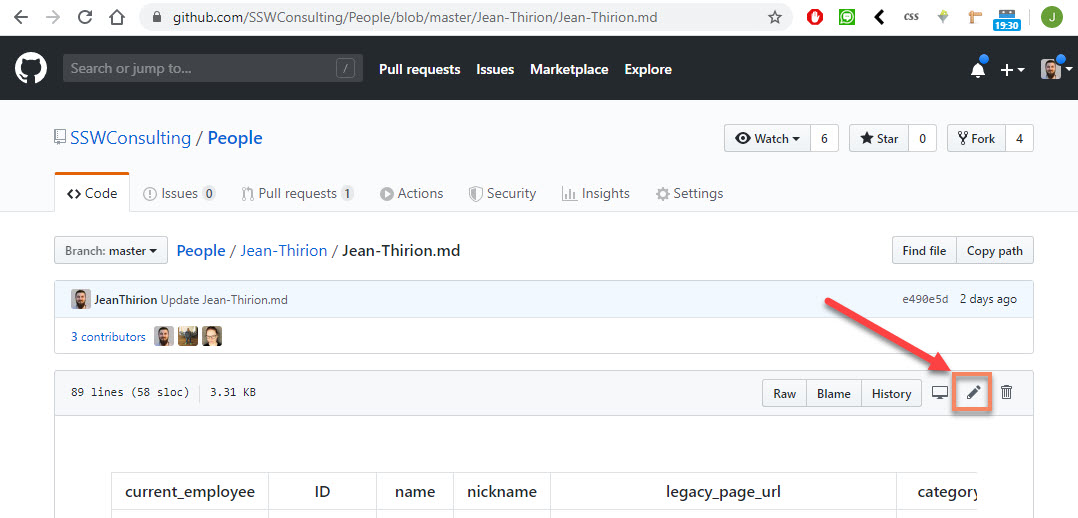Reload the page
The image size is (1078, 518).
85,17
